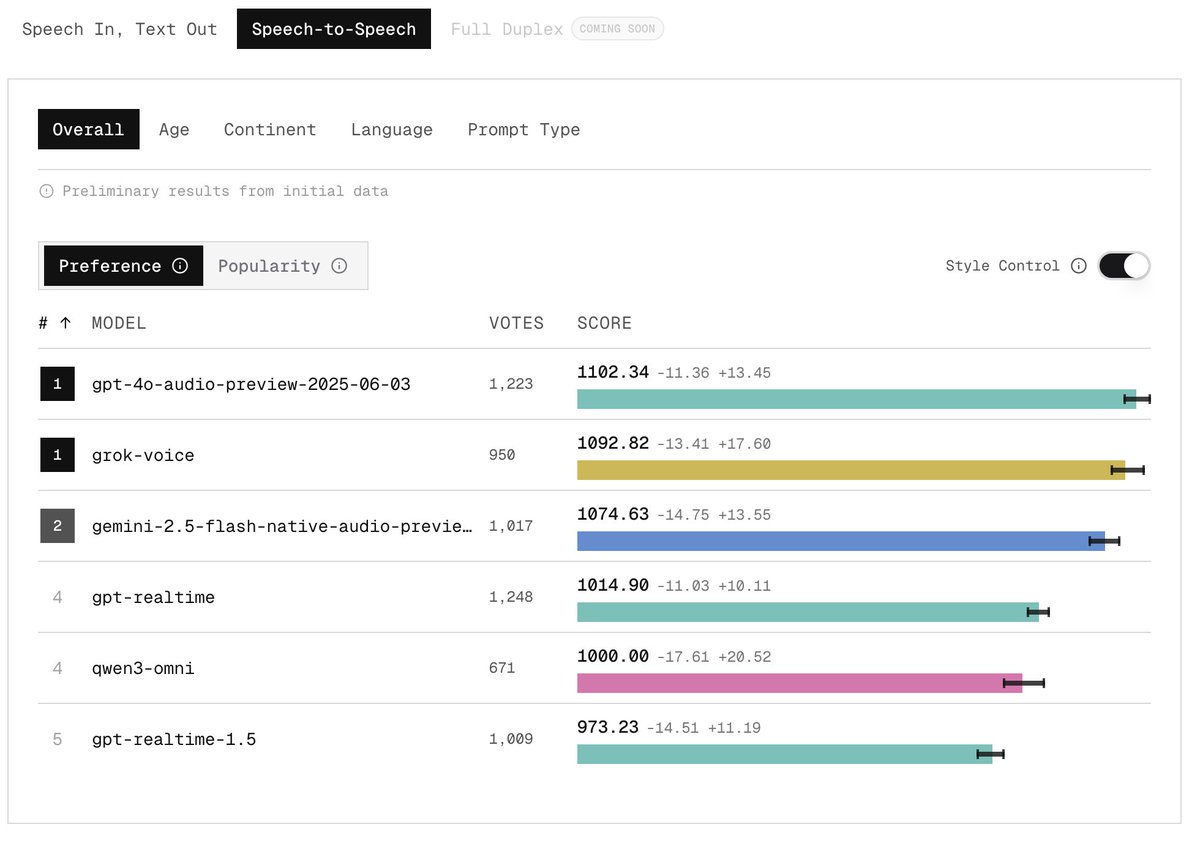Click the 950 votes value
The image size is (1200, 846).
[x=502, y=455]
